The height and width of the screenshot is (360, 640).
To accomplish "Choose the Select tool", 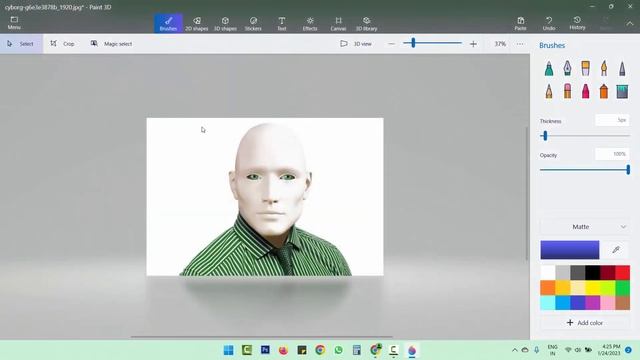I will 21,44.
